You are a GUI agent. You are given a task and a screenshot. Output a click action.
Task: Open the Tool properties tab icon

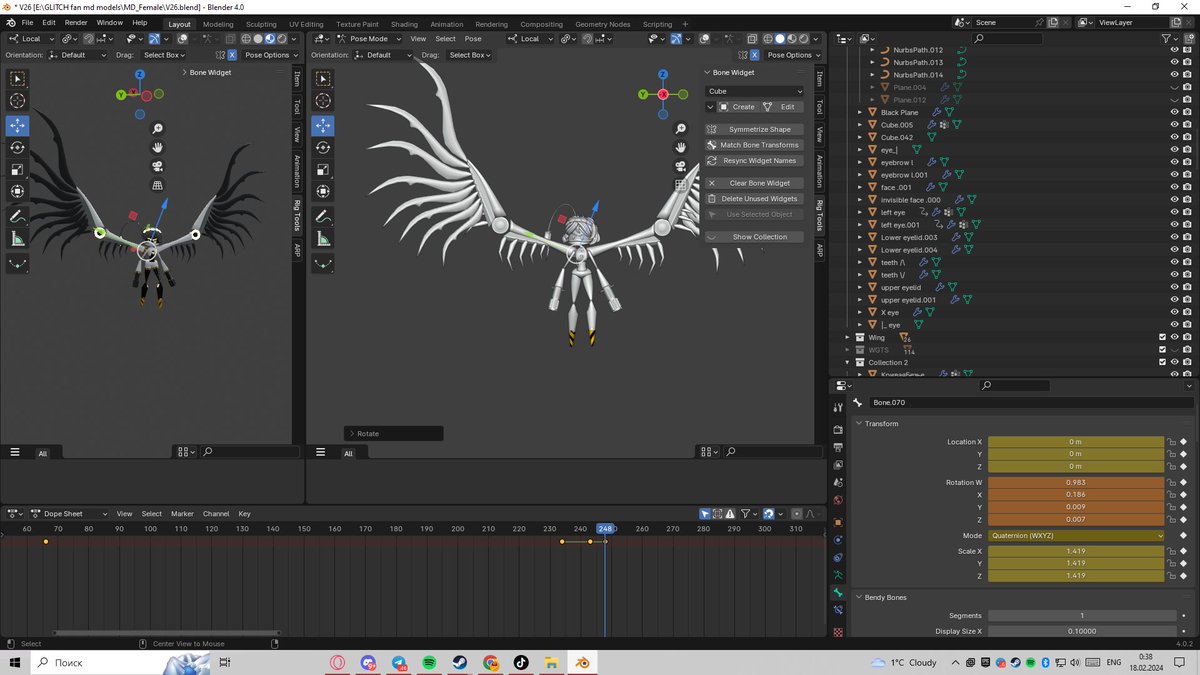(838, 407)
